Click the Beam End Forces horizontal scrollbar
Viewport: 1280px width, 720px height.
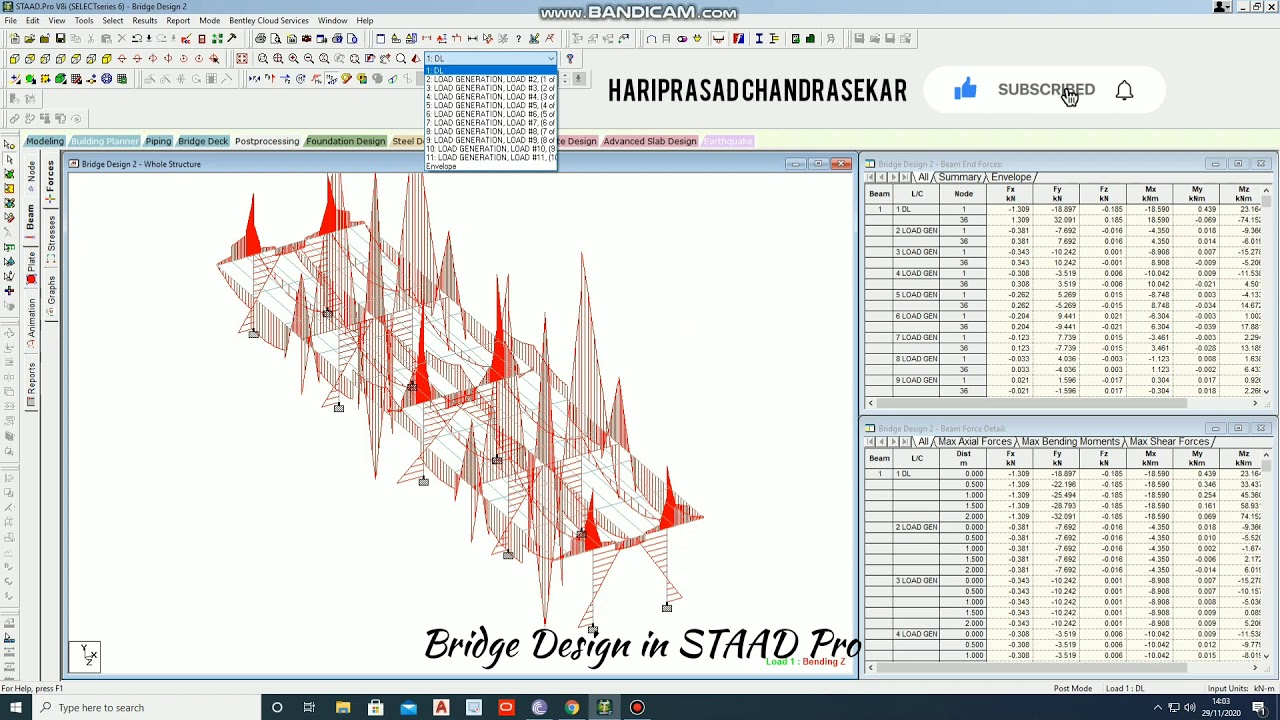tap(1063, 403)
